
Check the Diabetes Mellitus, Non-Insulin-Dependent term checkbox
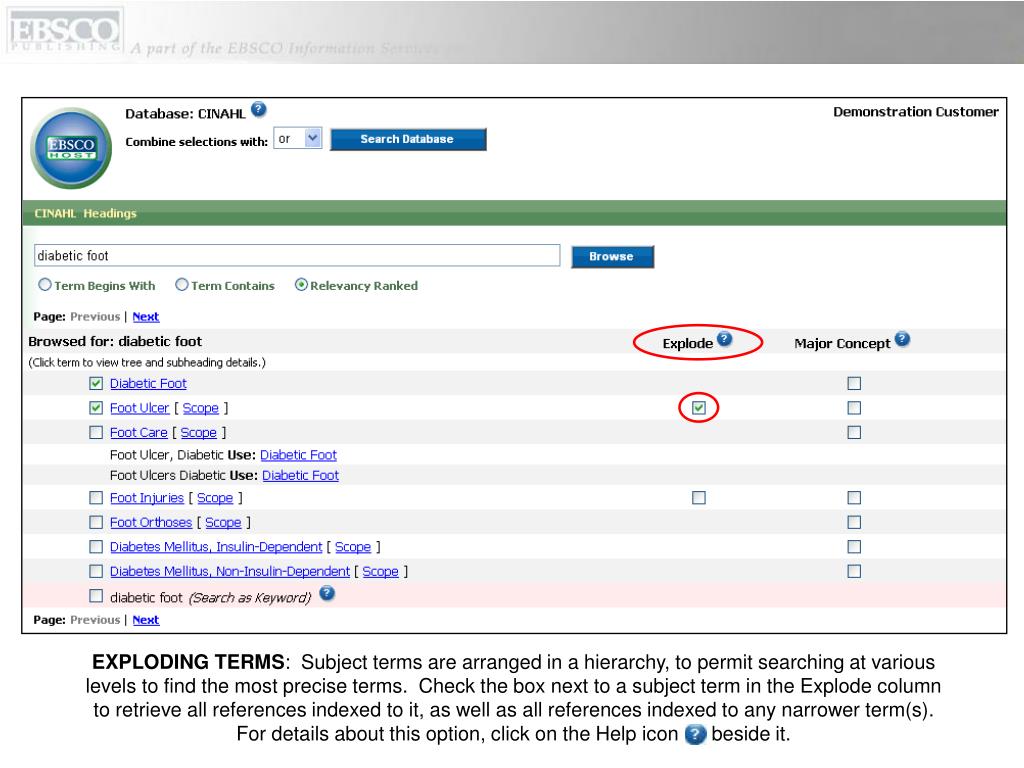click(x=96, y=571)
